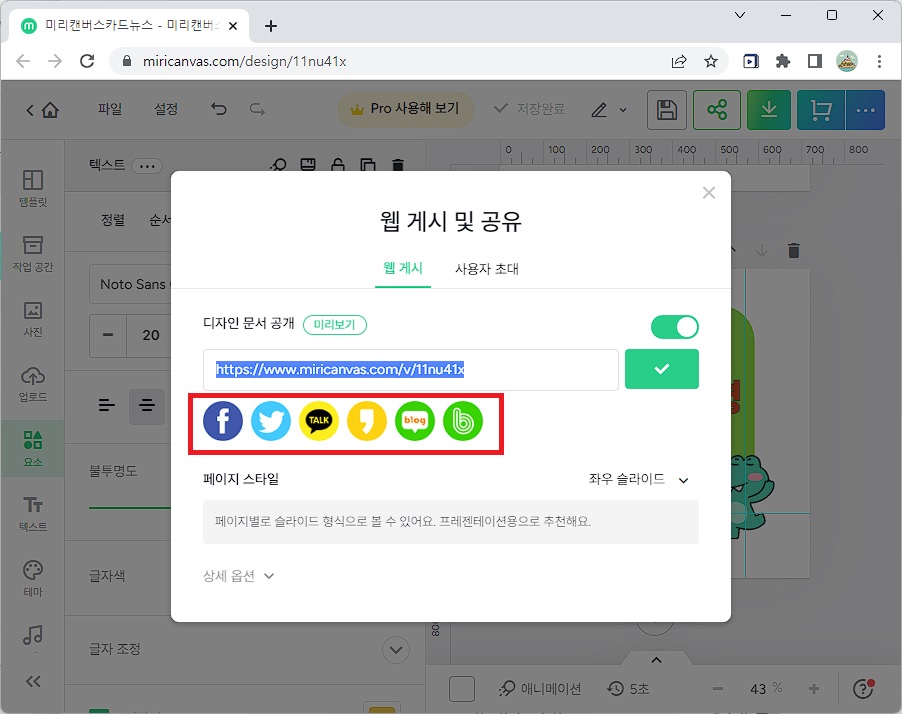
Task: Click the opacity 불투명도 slider
Action: click(x=130, y=507)
